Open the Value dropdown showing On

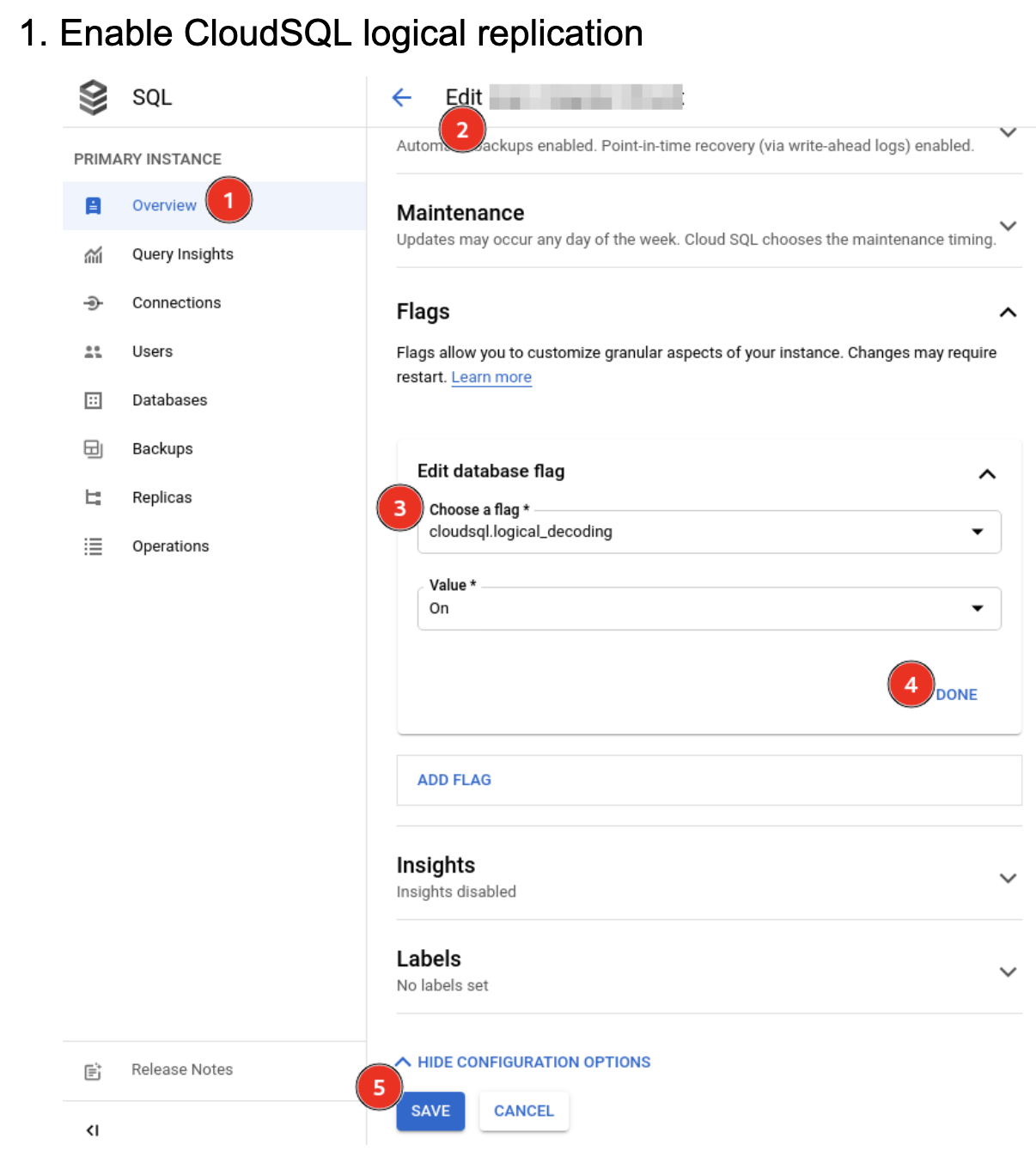(978, 608)
